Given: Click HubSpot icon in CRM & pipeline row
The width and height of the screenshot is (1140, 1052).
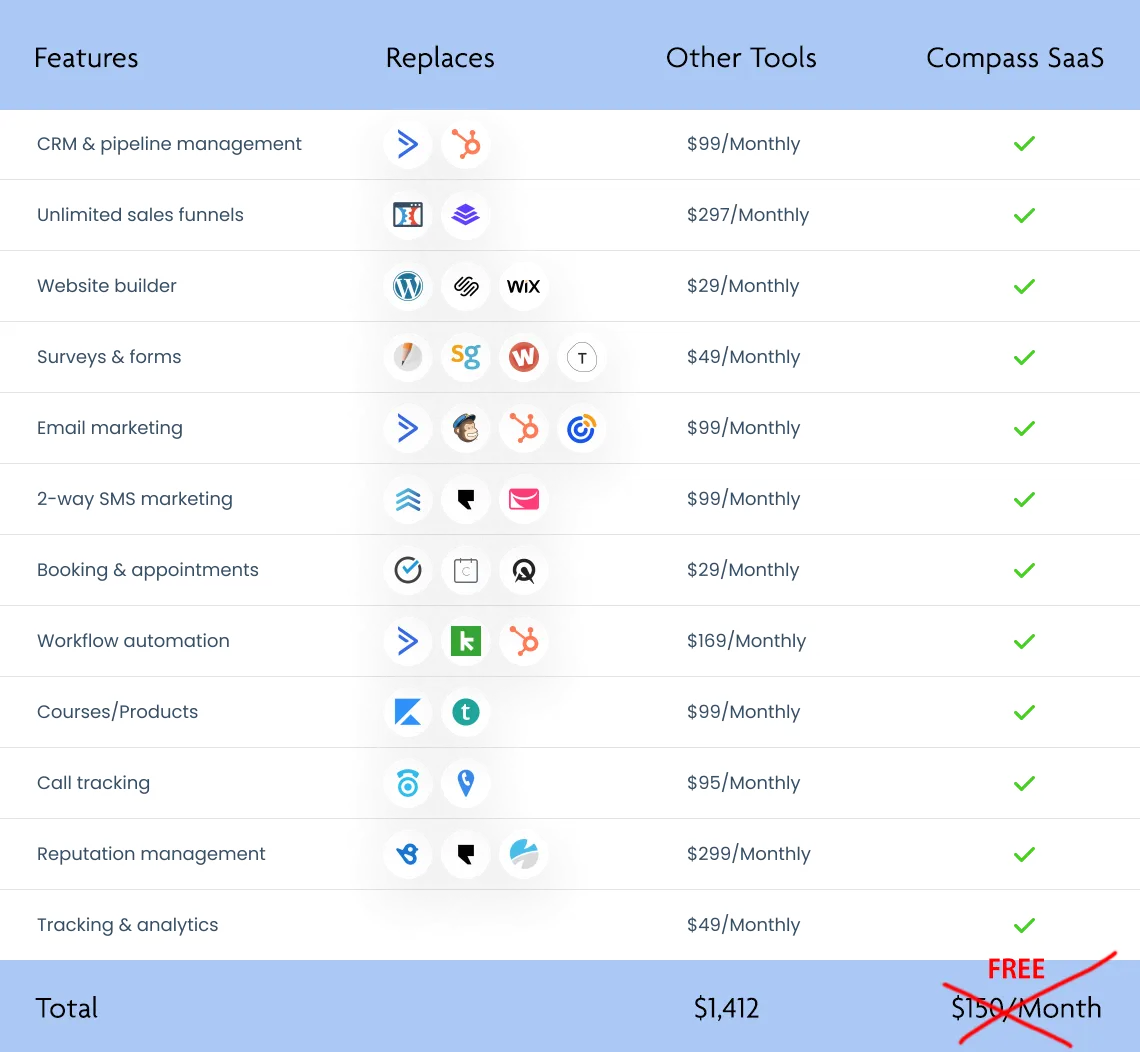Looking at the screenshot, I should 466,144.
